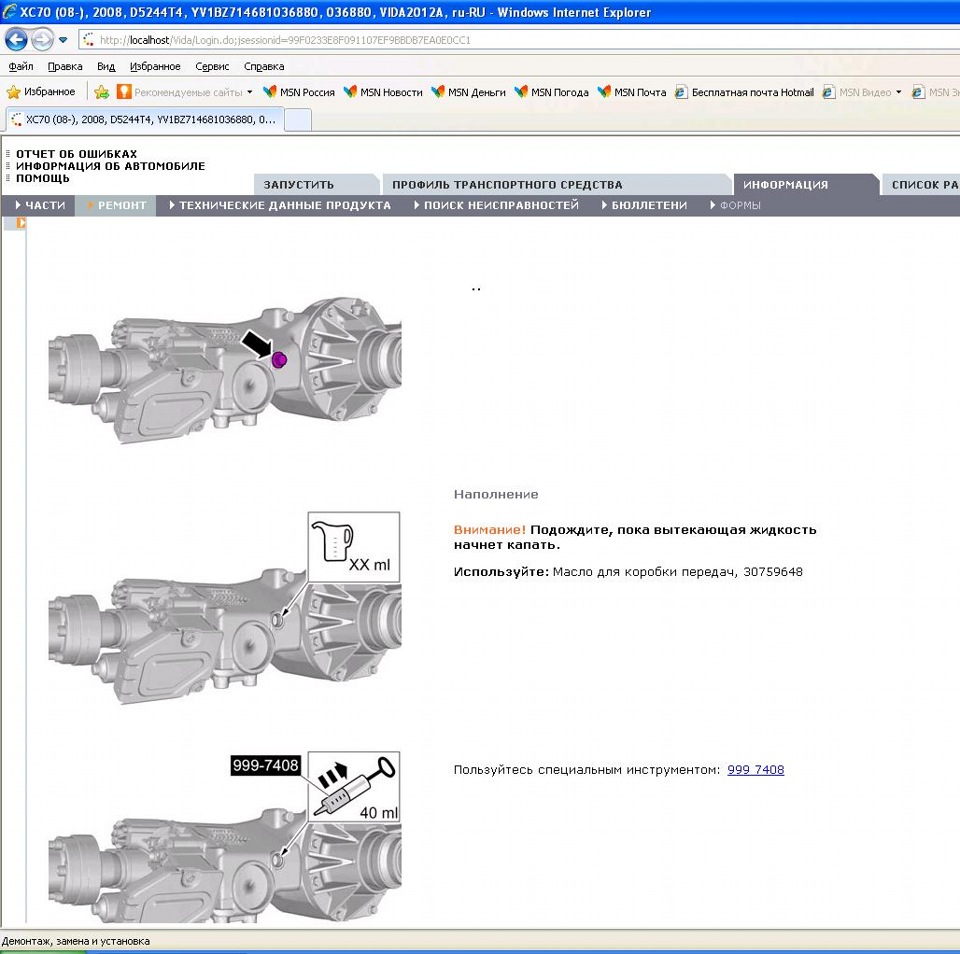Click the Отчет об ошибках link
This screenshot has height=954, width=960.
pyautogui.click(x=77, y=154)
